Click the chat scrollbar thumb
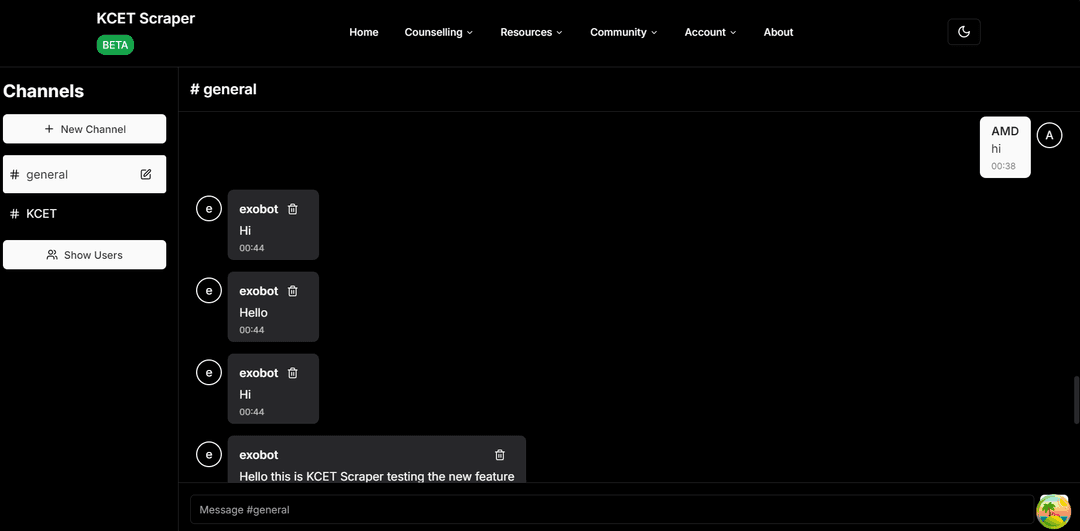The width and height of the screenshot is (1080, 531). pos(1076,400)
